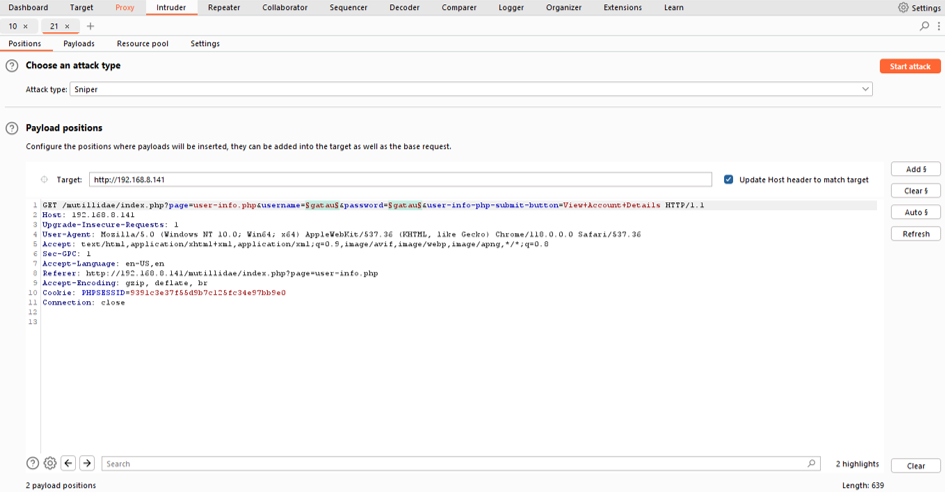Viewport: 945px width, 492px height.
Task: Click the target crosshair icon
Action: pyautogui.click(x=44, y=180)
